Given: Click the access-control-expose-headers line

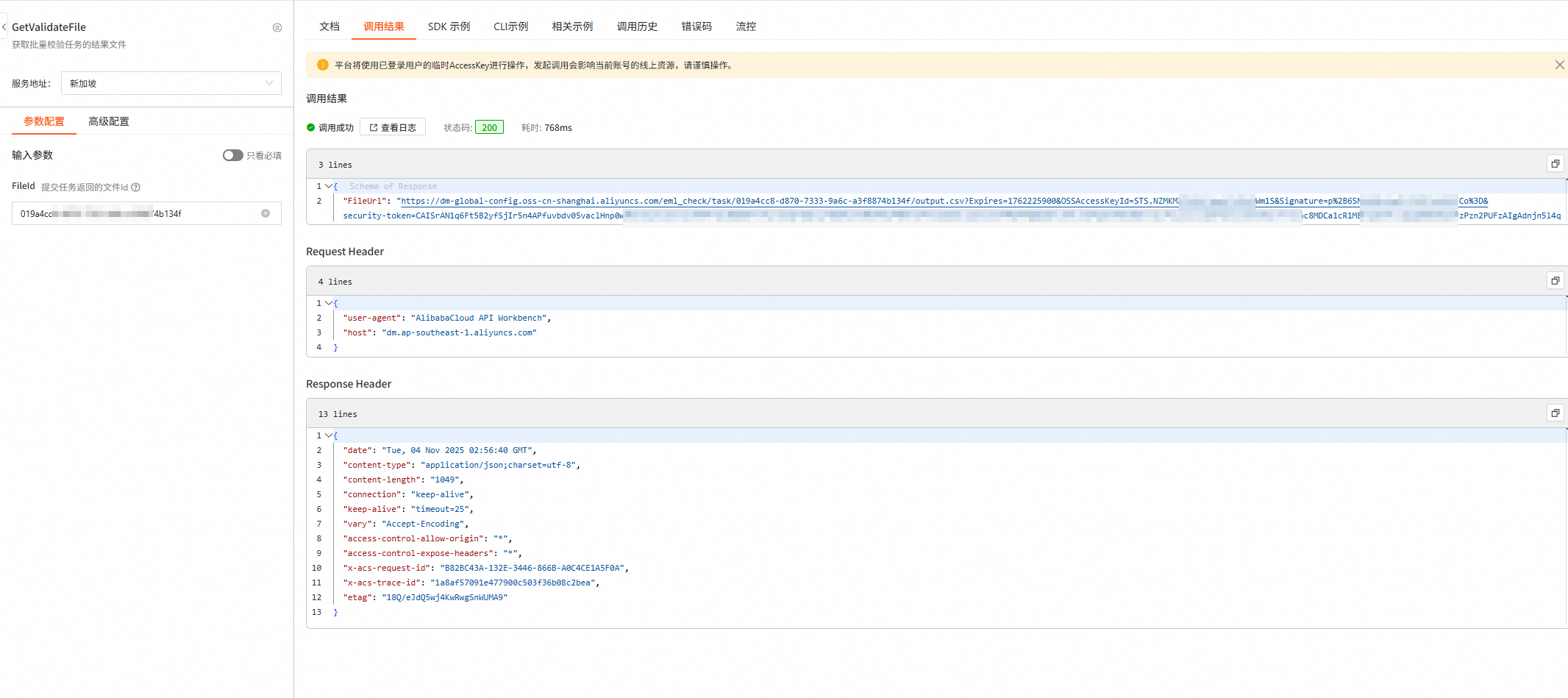Looking at the screenshot, I should pyautogui.click(x=432, y=553).
